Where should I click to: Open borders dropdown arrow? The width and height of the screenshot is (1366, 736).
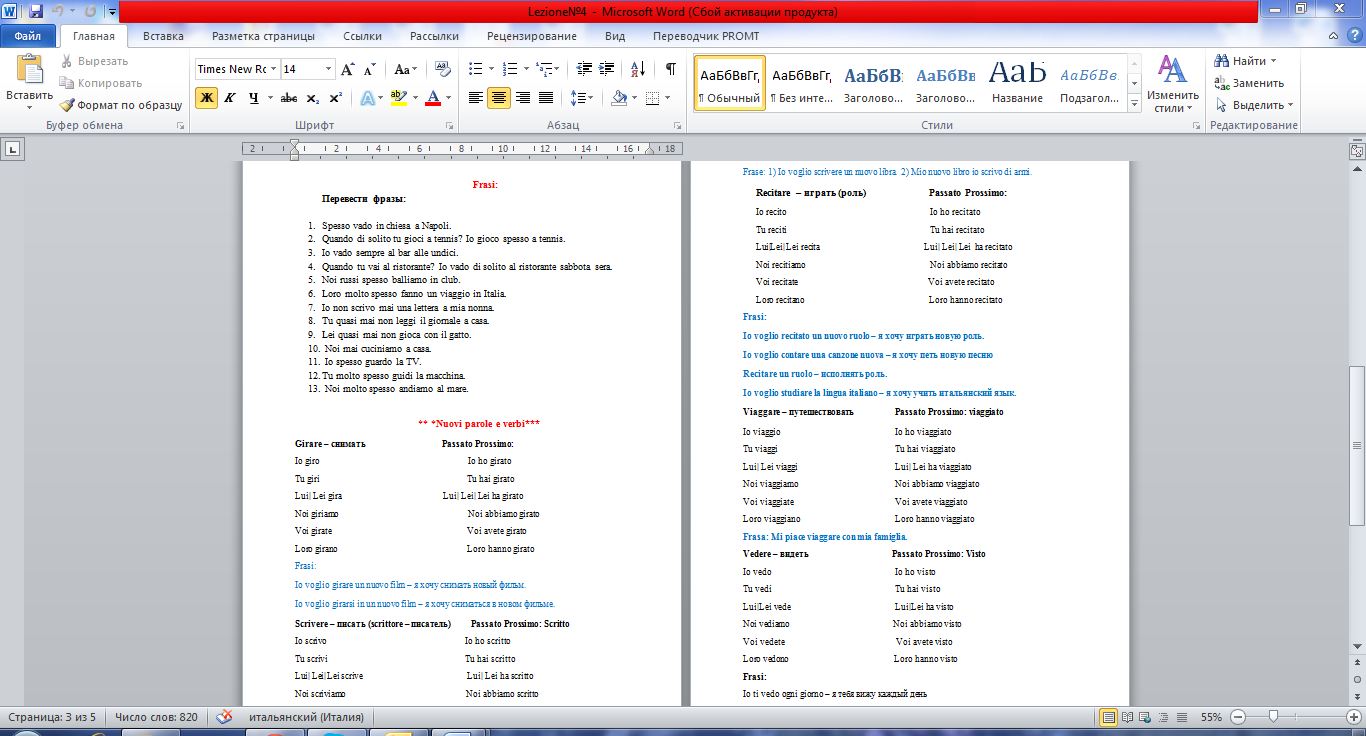(x=668, y=98)
